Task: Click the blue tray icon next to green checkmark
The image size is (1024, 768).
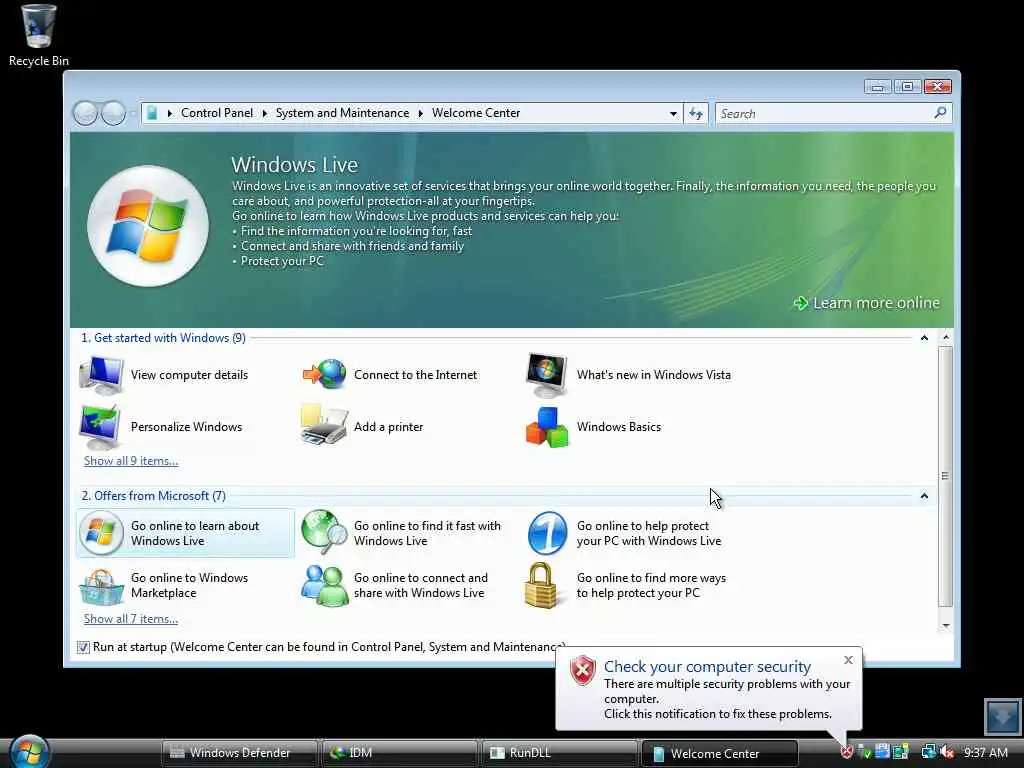Action: point(883,752)
